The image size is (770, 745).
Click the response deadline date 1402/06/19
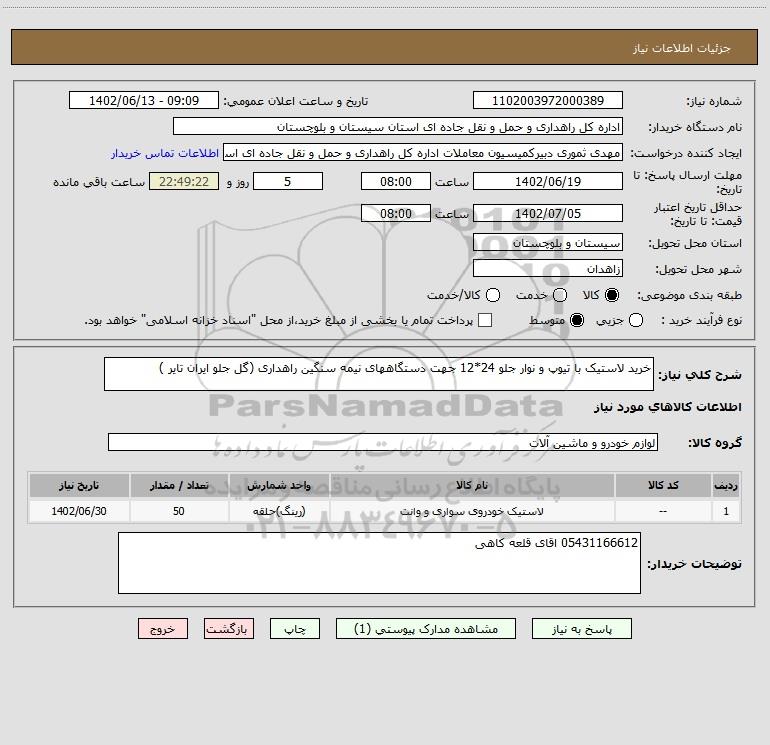[548, 181]
